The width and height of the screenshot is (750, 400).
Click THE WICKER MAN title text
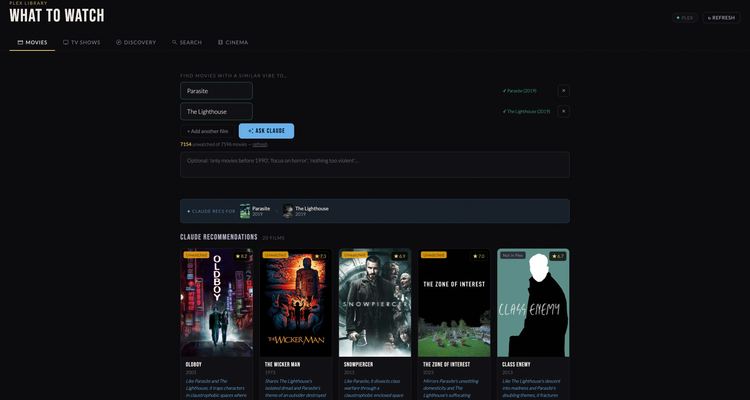click(283, 365)
